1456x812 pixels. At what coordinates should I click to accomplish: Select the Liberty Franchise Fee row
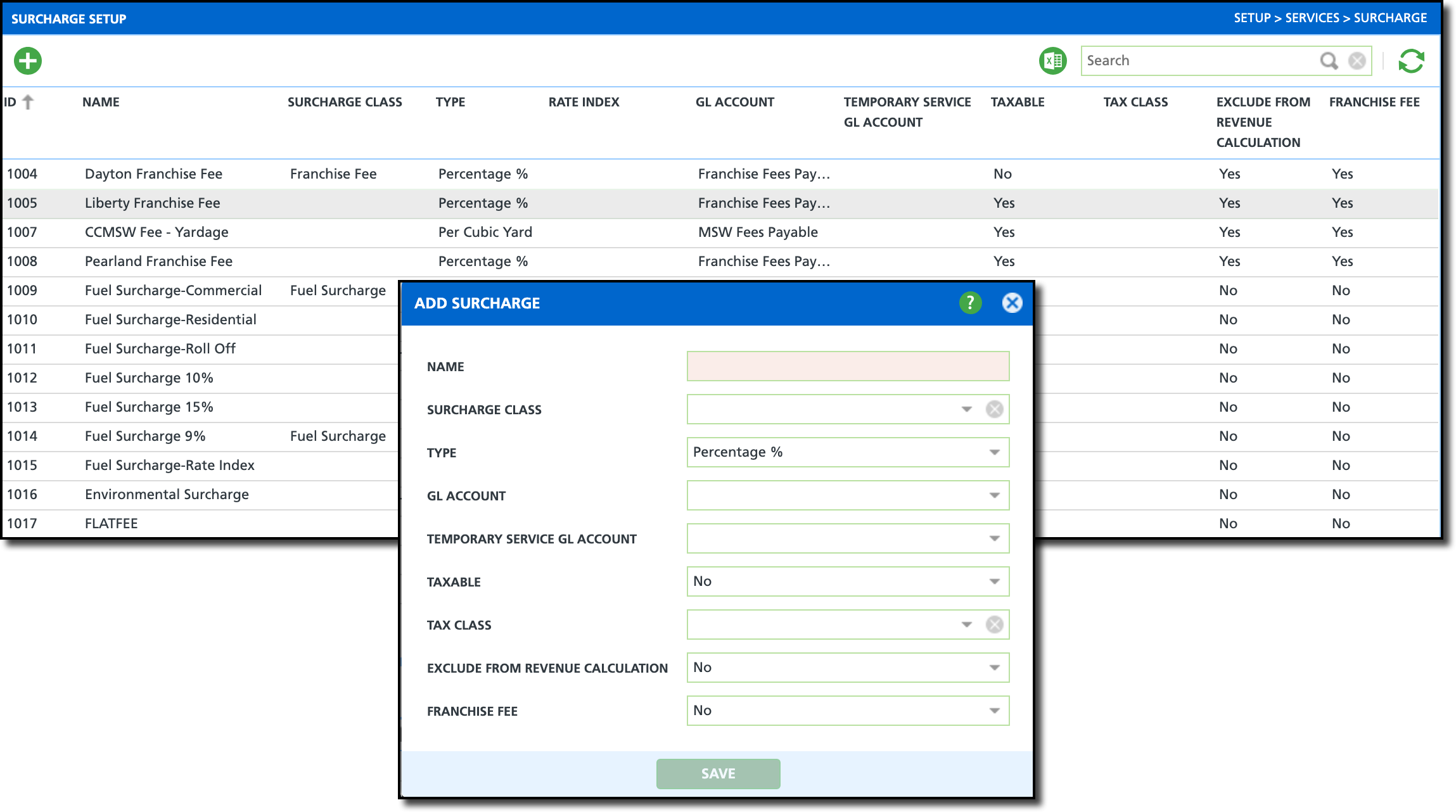point(152,203)
